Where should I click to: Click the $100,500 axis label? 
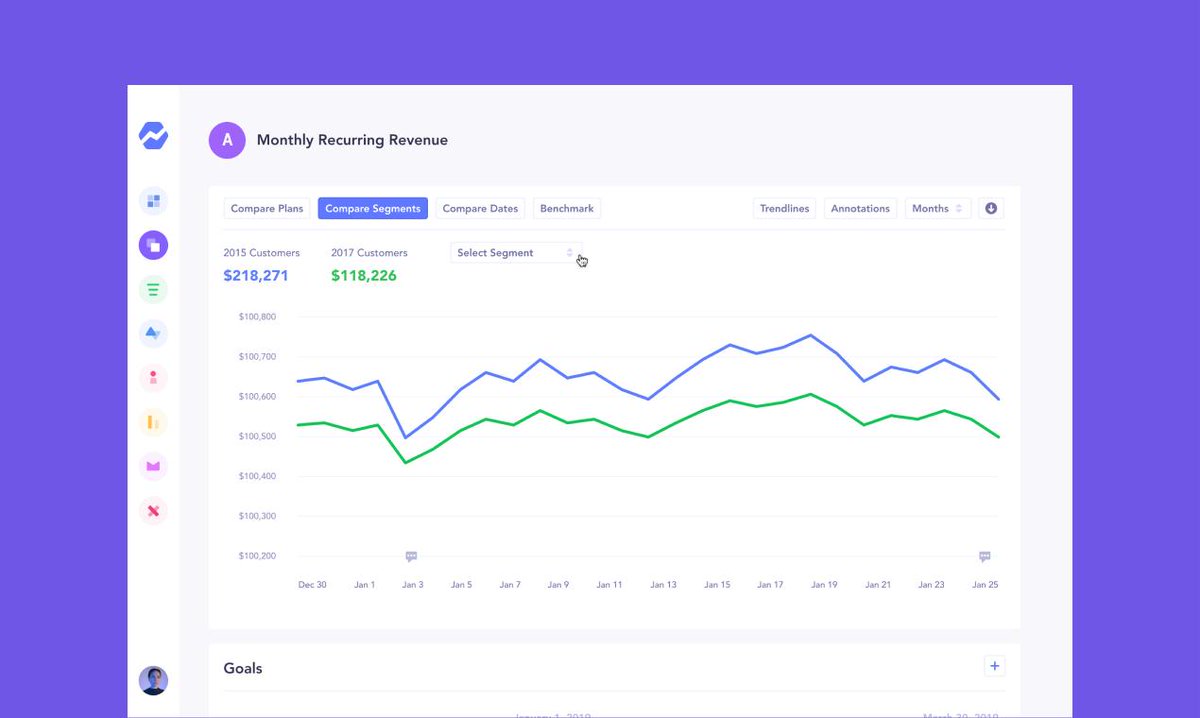pos(258,436)
